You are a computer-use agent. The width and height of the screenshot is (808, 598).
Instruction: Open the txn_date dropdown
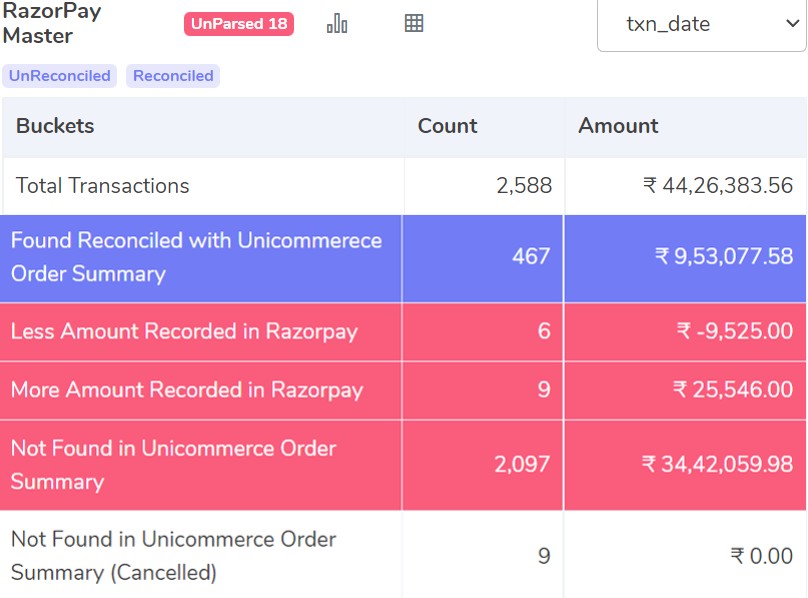(701, 24)
